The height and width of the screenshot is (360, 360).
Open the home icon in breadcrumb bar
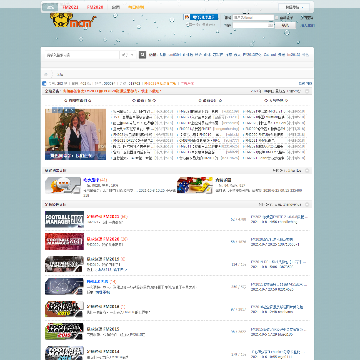point(46,74)
